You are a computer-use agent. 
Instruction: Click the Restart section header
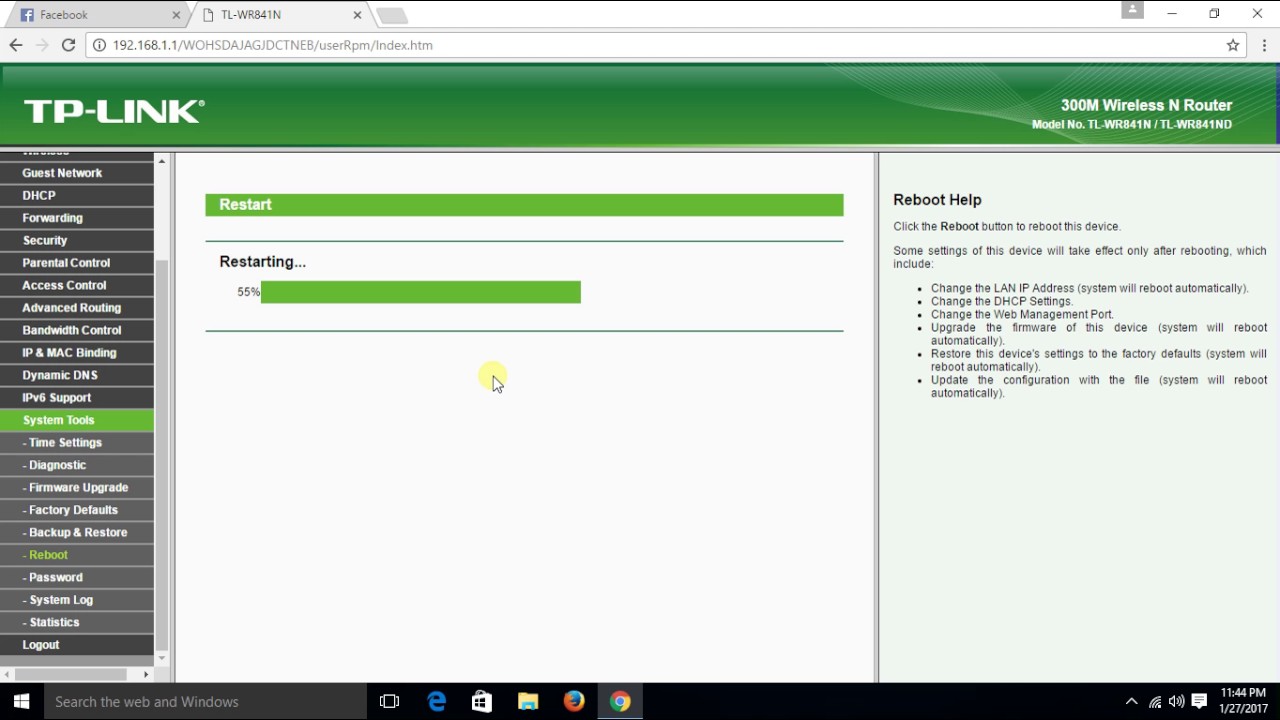[524, 204]
